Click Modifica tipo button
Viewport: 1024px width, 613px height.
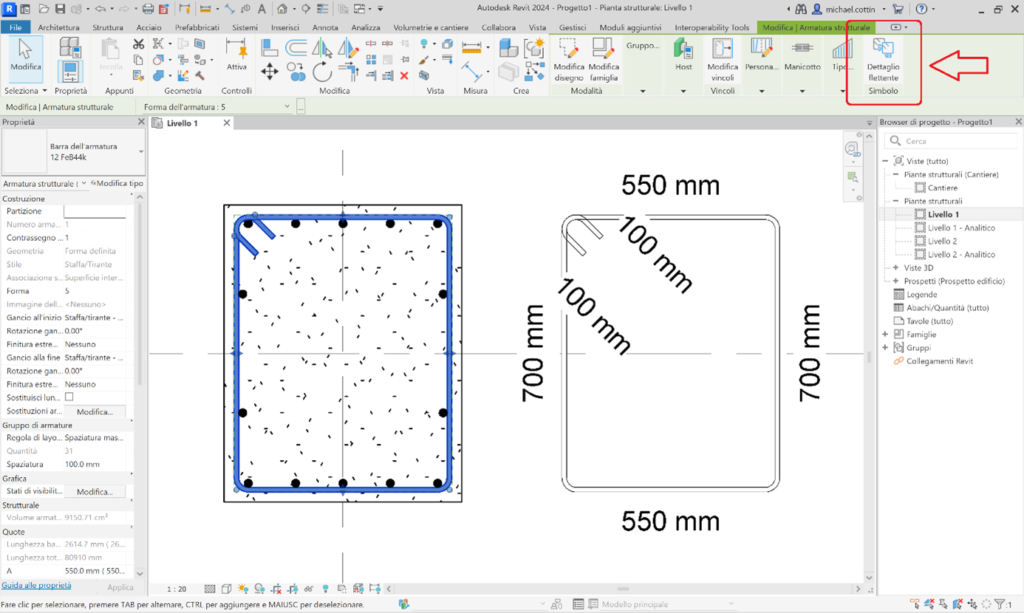coord(118,183)
